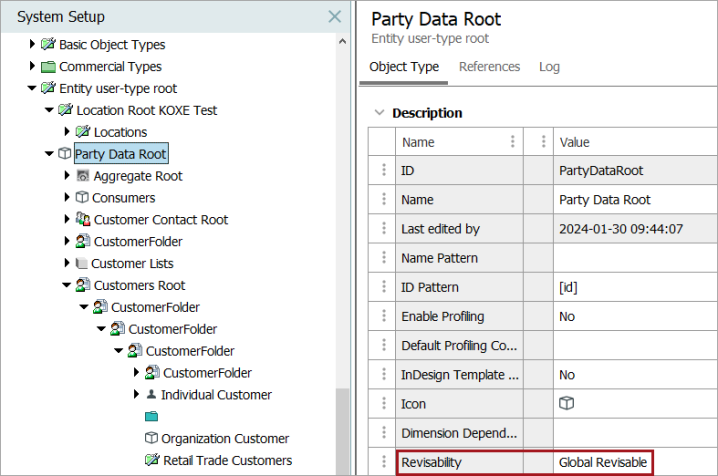Screen dimensions: 718x476
Task: Click the green Commercial Types folder icon
Action: pyautogui.click(x=48, y=67)
